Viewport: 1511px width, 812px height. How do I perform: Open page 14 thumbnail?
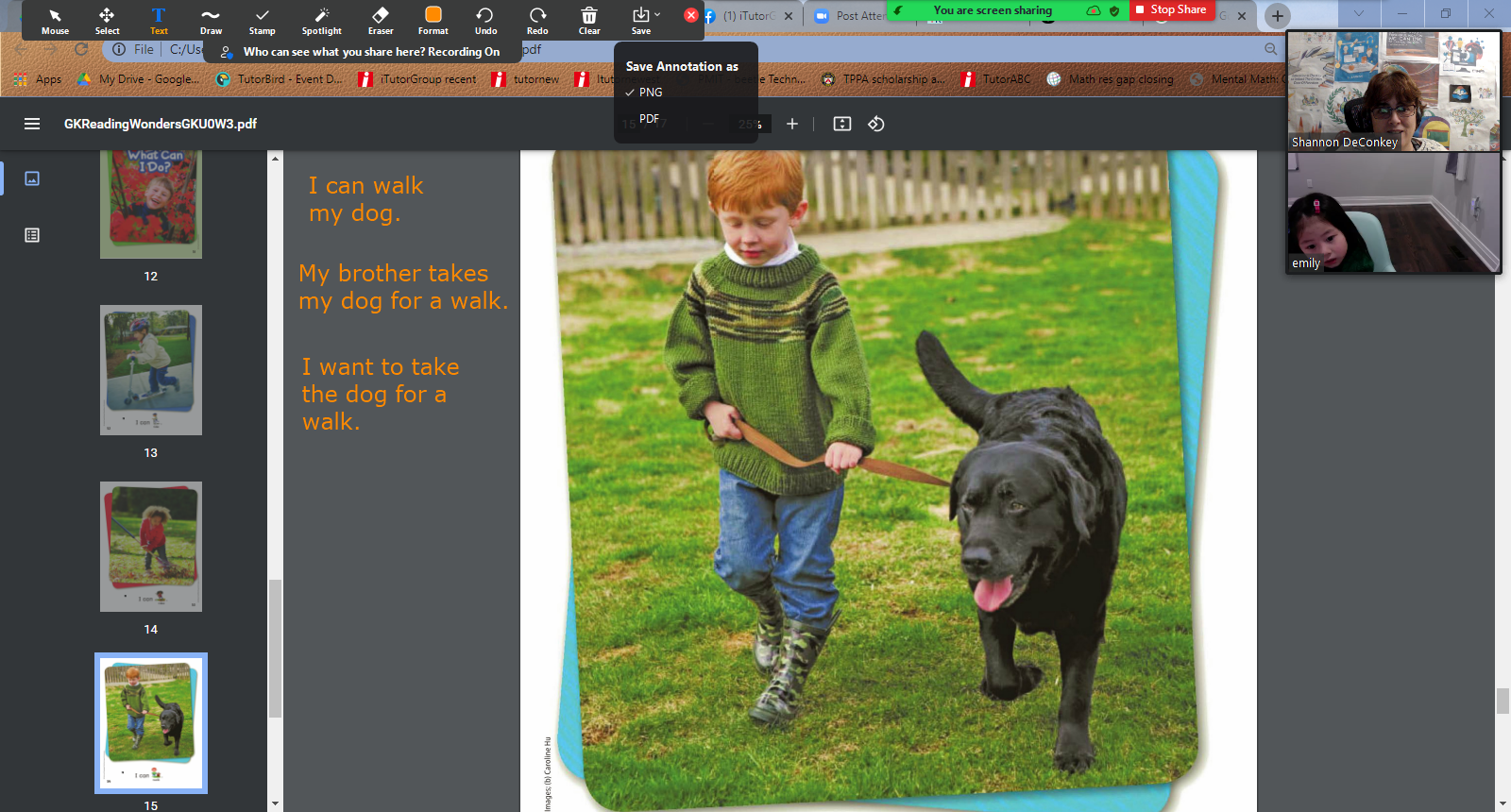pos(151,547)
